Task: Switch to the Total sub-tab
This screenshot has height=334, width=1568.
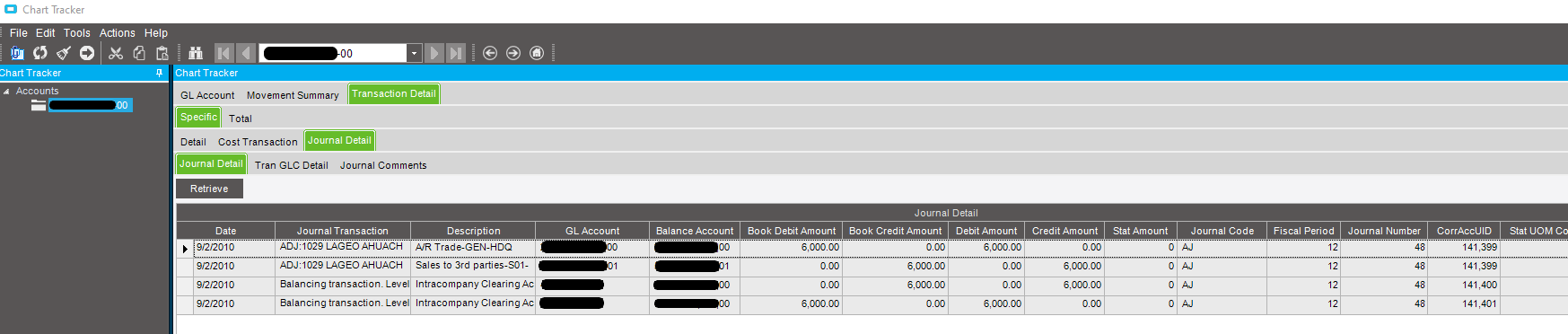Action: [x=241, y=119]
